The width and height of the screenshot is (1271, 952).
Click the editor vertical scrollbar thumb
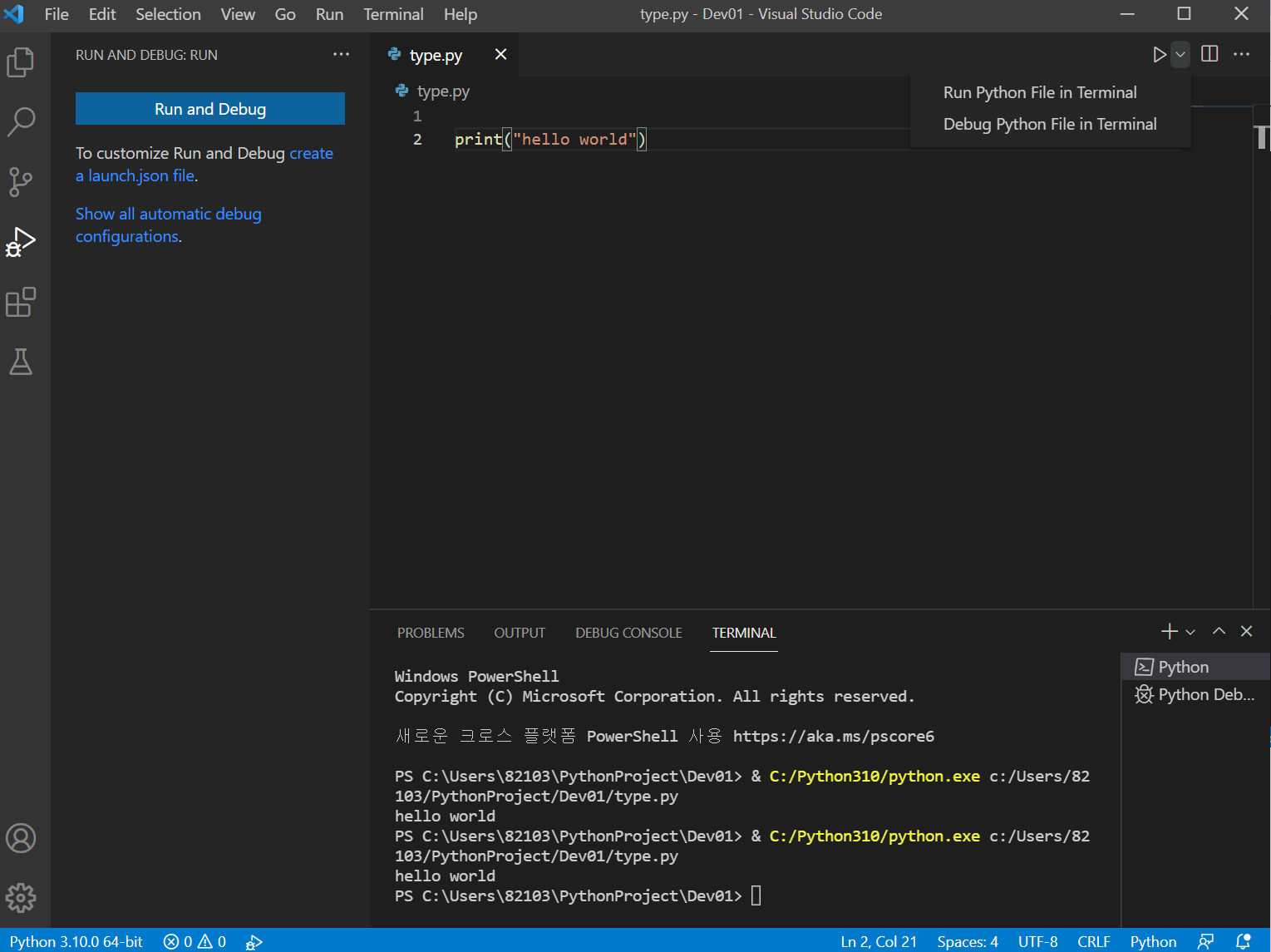coord(1262,136)
